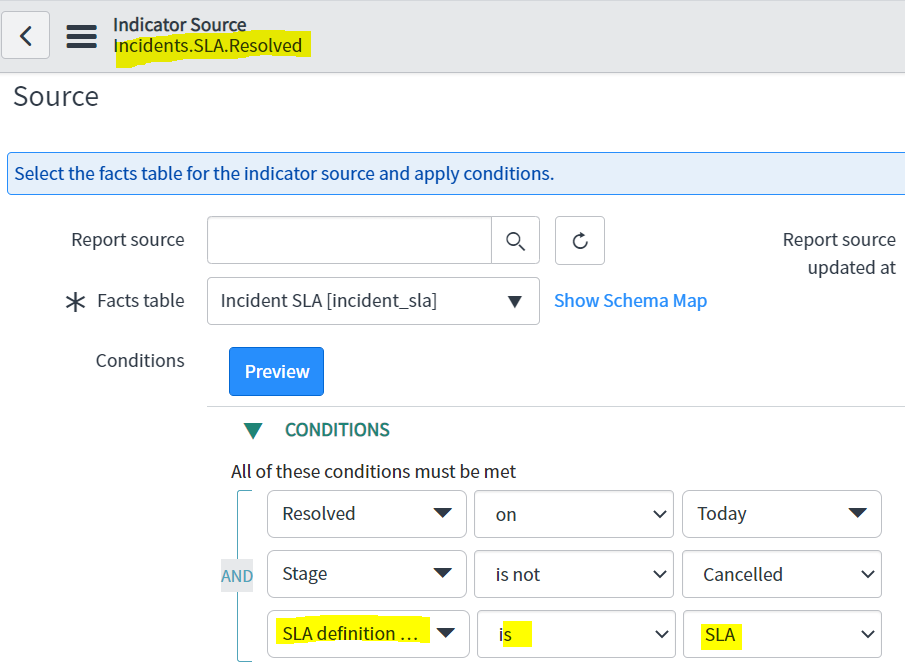Collapse the CONDITIONS section triangle
The height and width of the screenshot is (672, 905).
(x=253, y=430)
